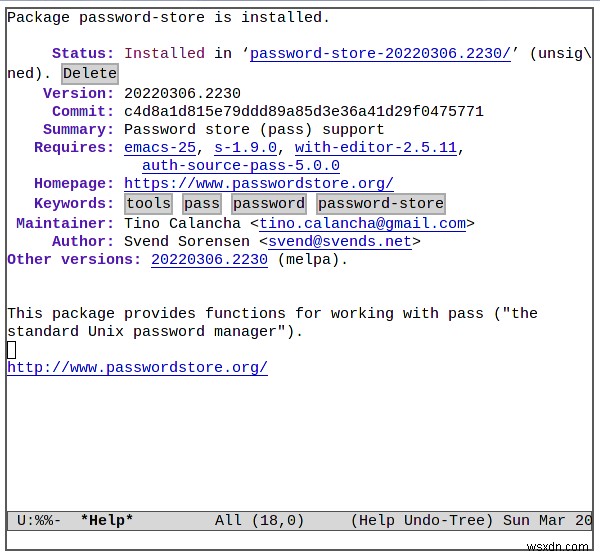Open the with-editor-2.5.11 dependency link
Viewport: 600px width, 557px height.
pyautogui.click(x=376, y=147)
